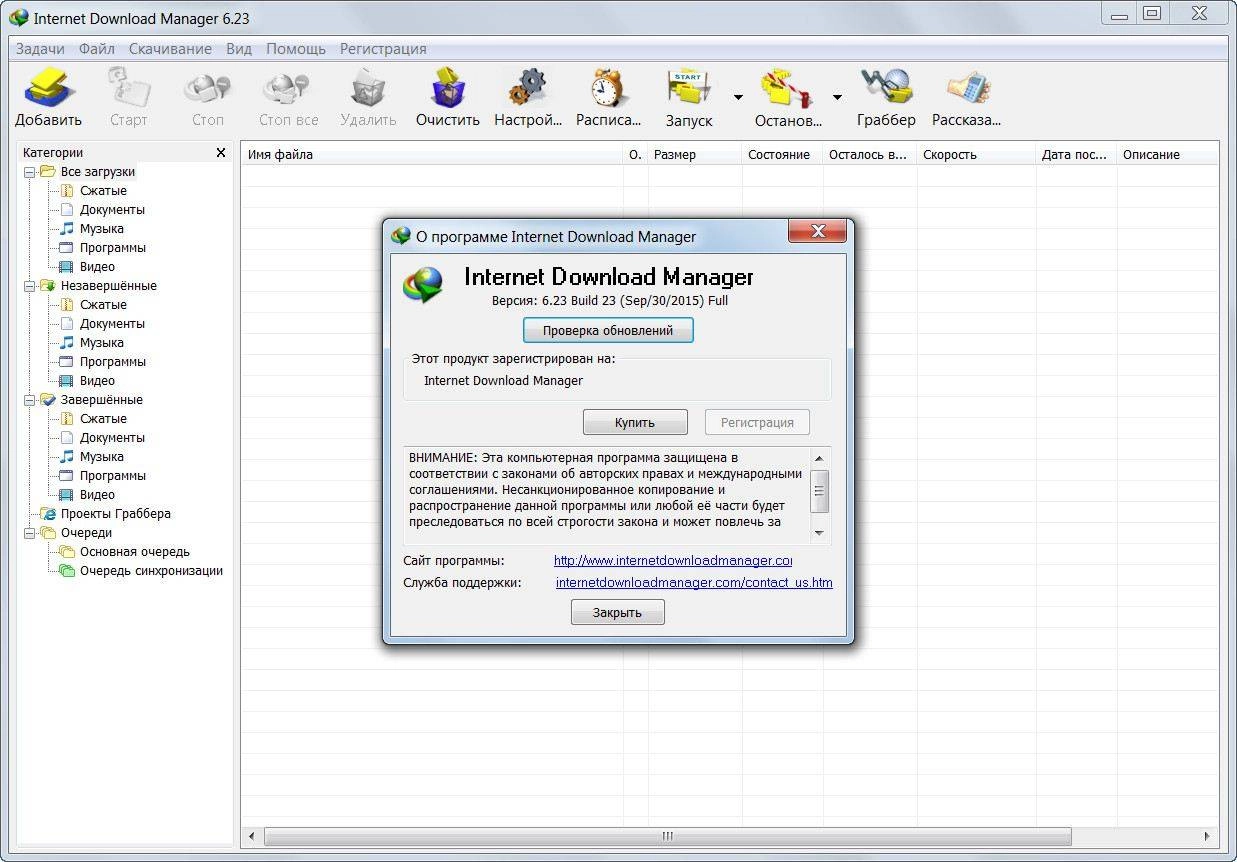Click the Стоп toolbar icon
Viewport: 1237px width, 862px height.
click(207, 87)
